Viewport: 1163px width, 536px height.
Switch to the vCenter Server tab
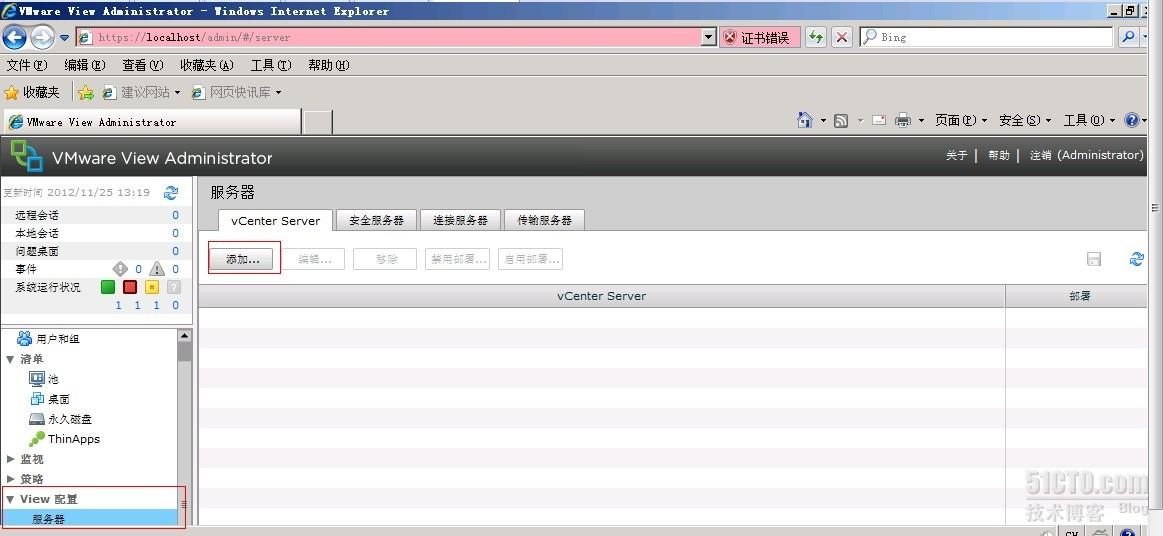coord(275,220)
